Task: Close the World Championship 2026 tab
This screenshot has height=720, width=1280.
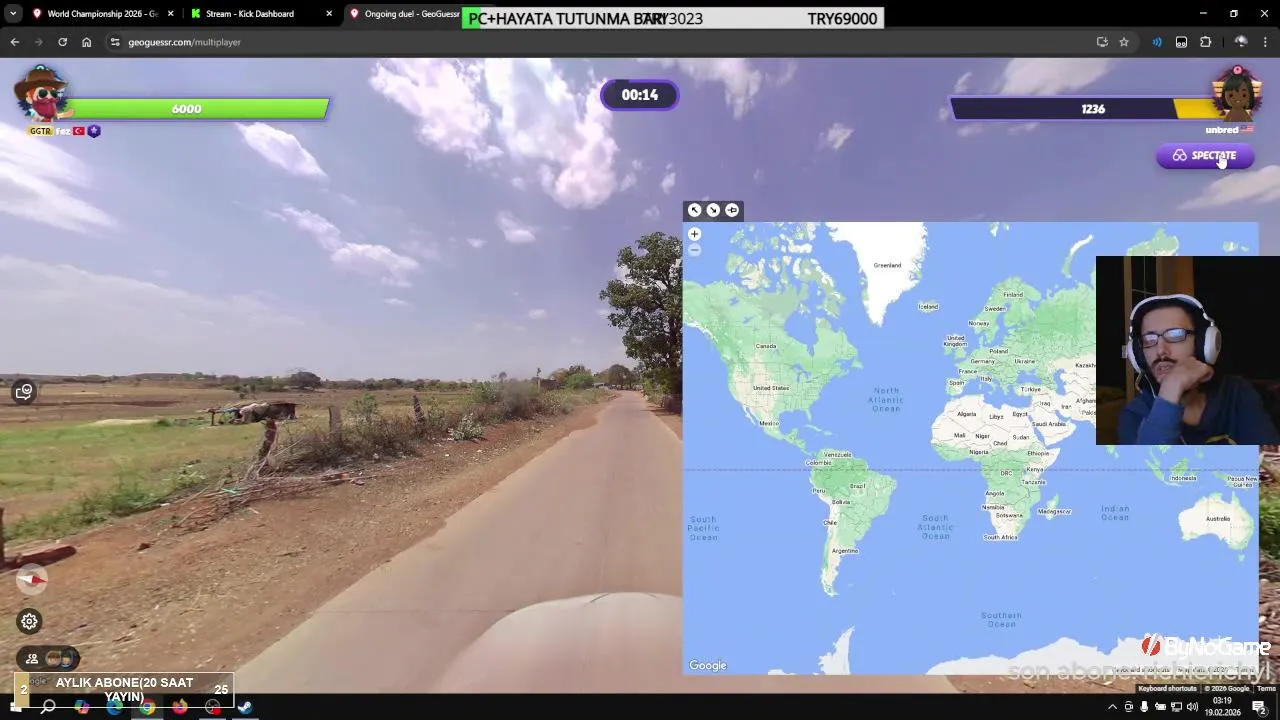Action: click(170, 14)
